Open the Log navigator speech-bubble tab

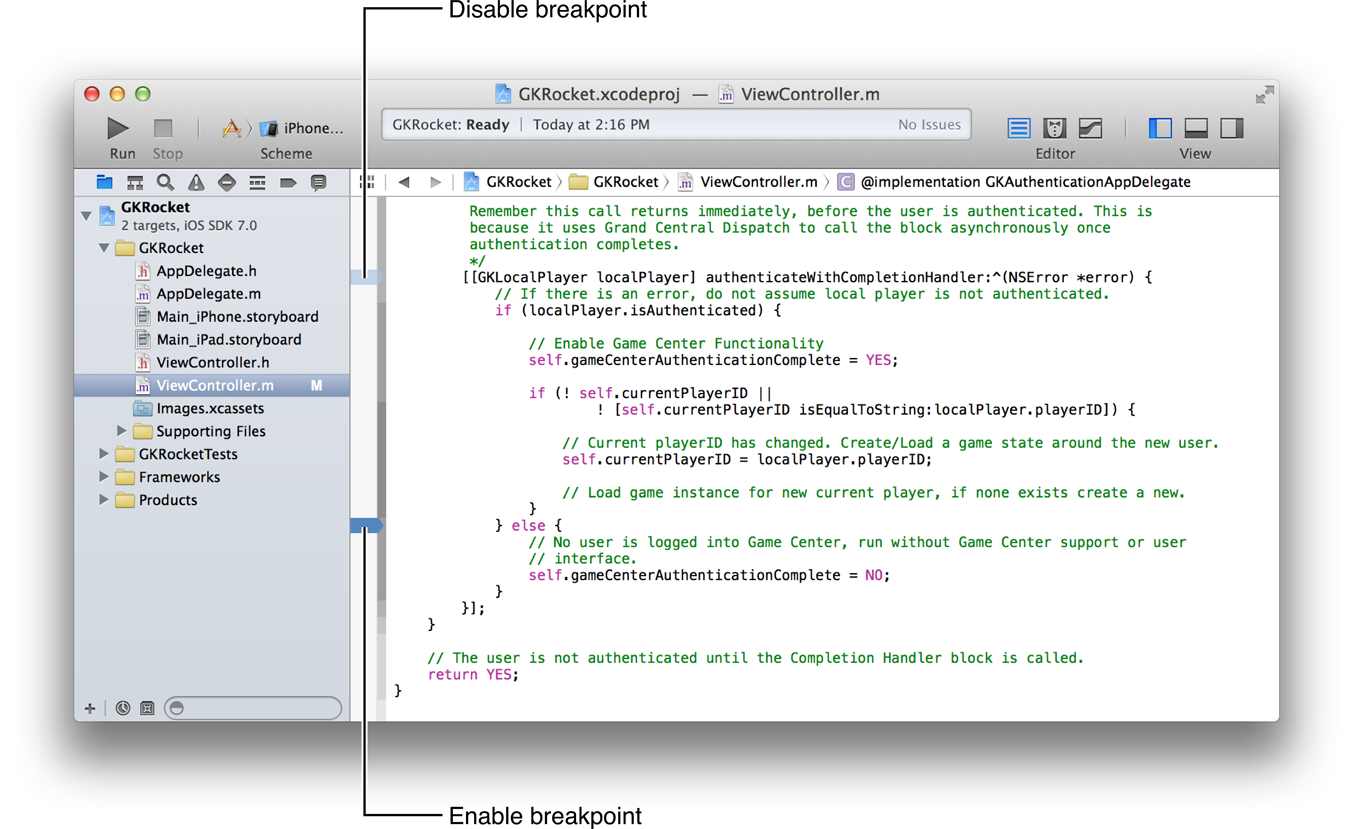pos(318,182)
